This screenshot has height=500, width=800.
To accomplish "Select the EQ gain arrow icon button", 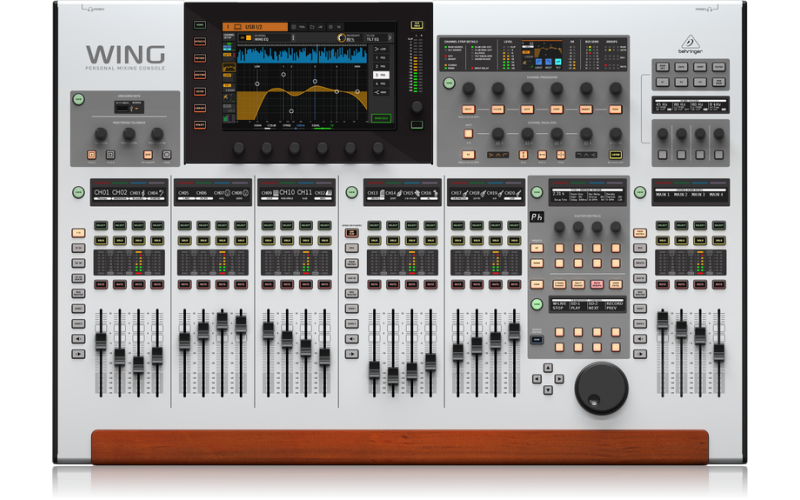I will coord(523,155).
